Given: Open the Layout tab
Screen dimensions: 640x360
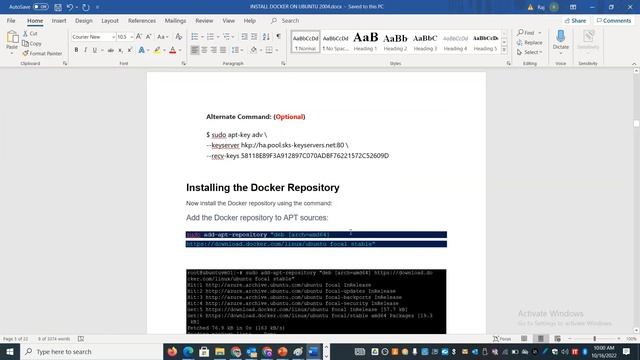Looking at the screenshot, I should [110, 20].
